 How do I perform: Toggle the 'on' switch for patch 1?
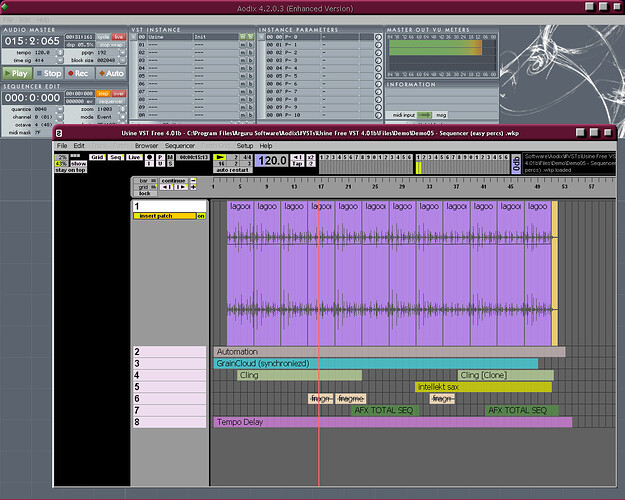(200, 216)
